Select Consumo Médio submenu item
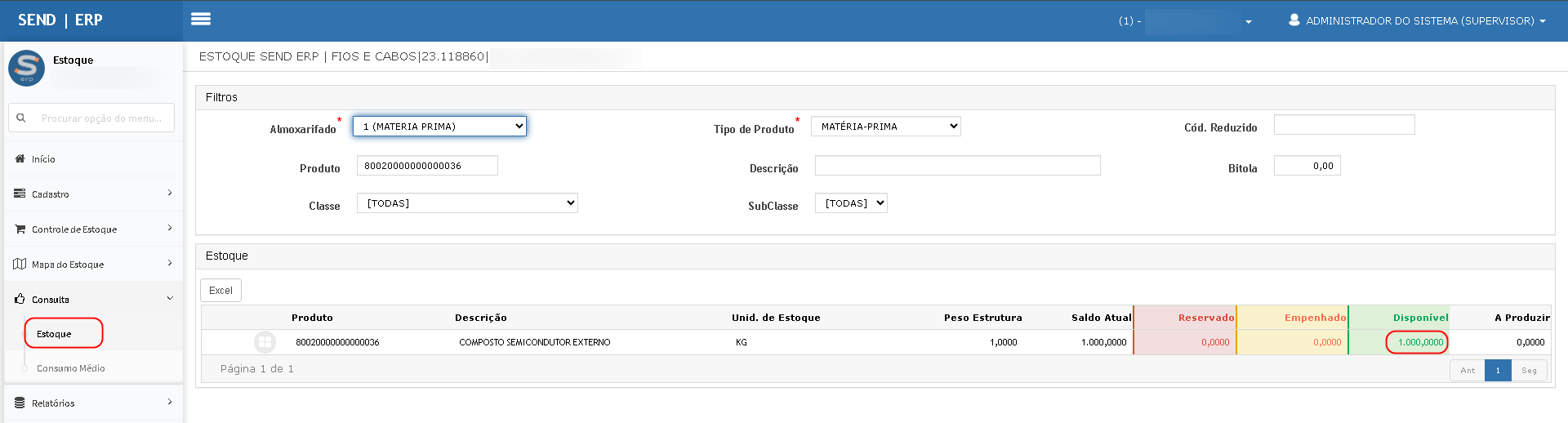 point(71,368)
